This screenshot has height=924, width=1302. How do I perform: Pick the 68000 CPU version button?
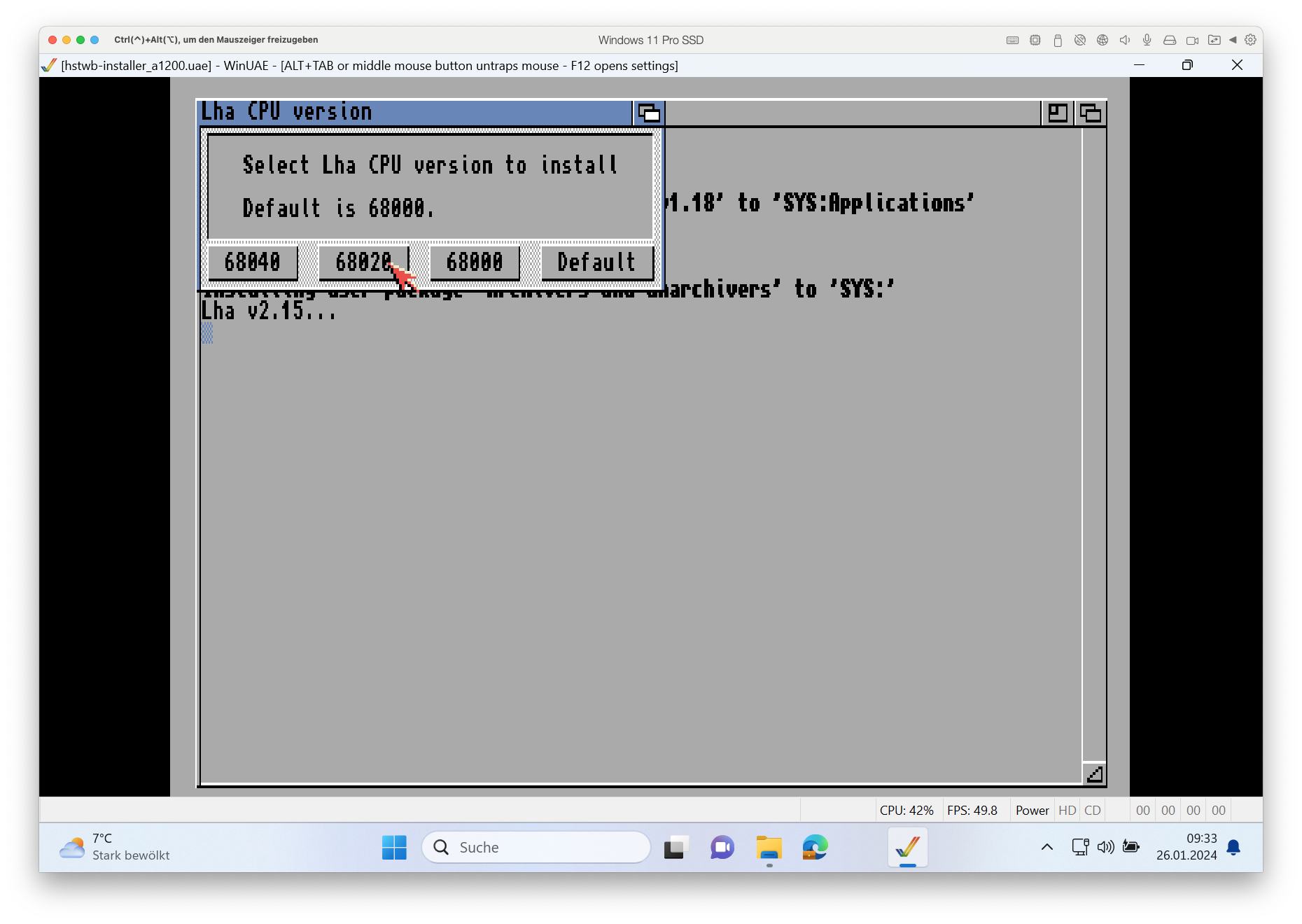[x=475, y=262]
